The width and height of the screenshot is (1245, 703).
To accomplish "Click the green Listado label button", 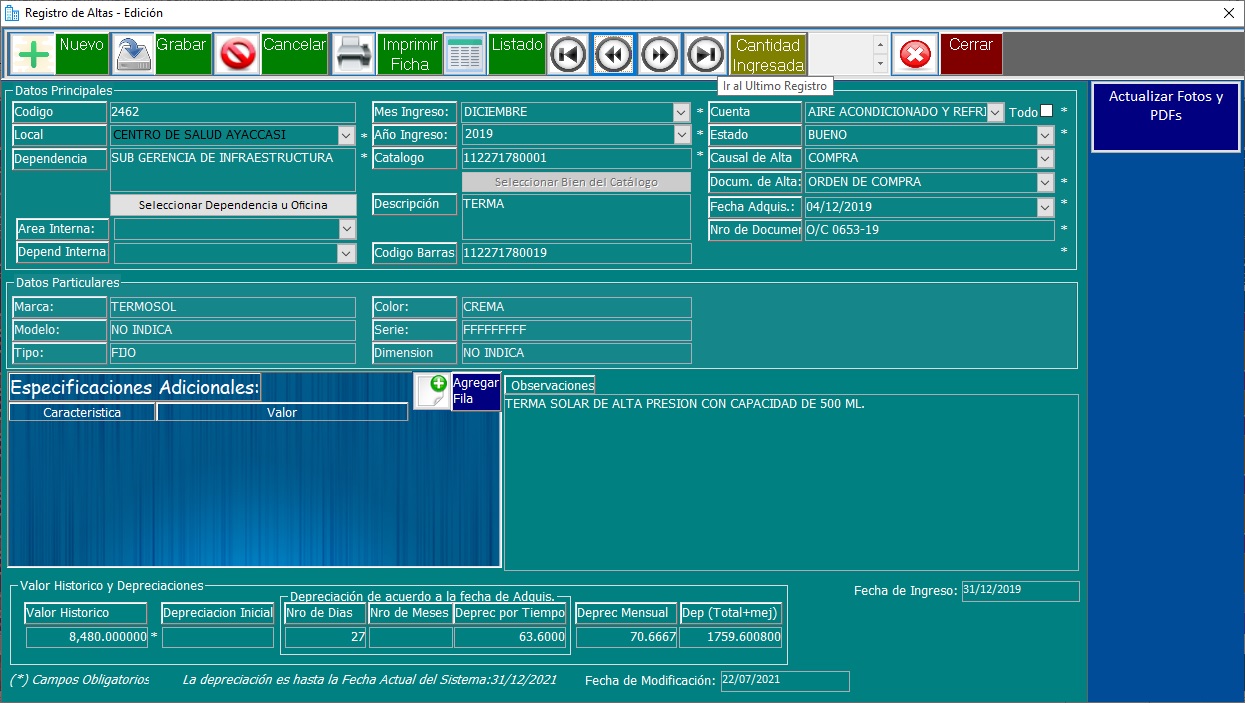I will click(517, 53).
